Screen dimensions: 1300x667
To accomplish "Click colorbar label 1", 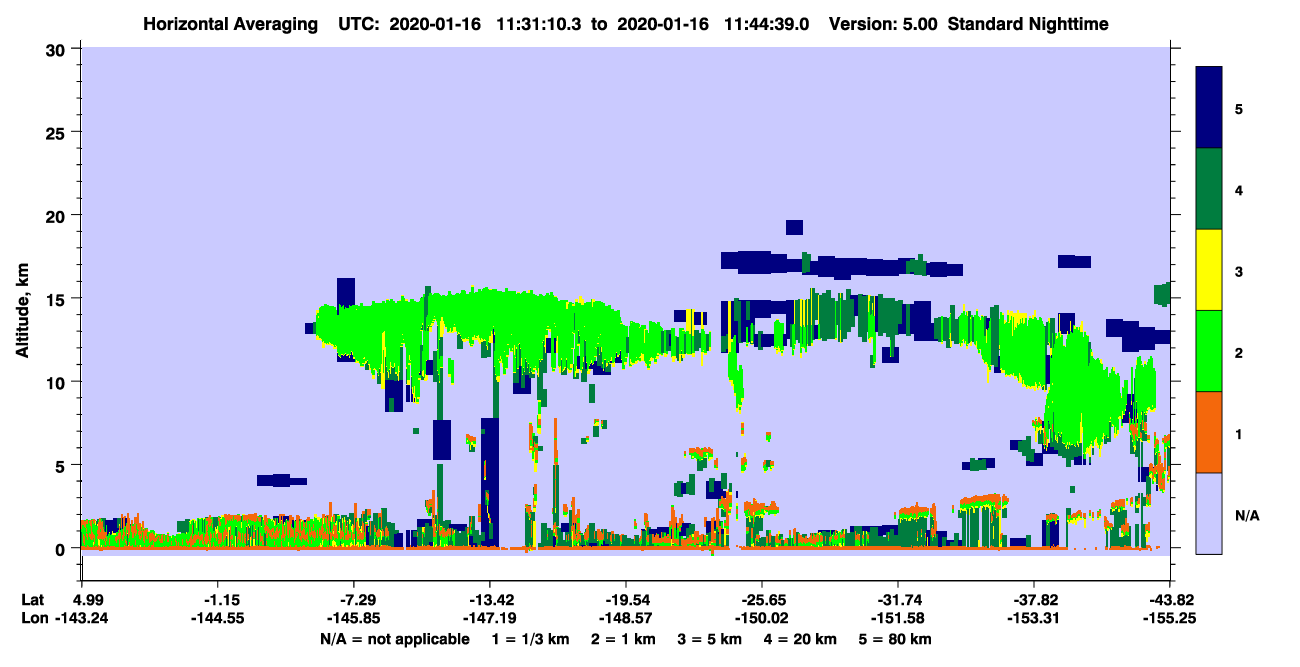I will click(x=1239, y=434).
